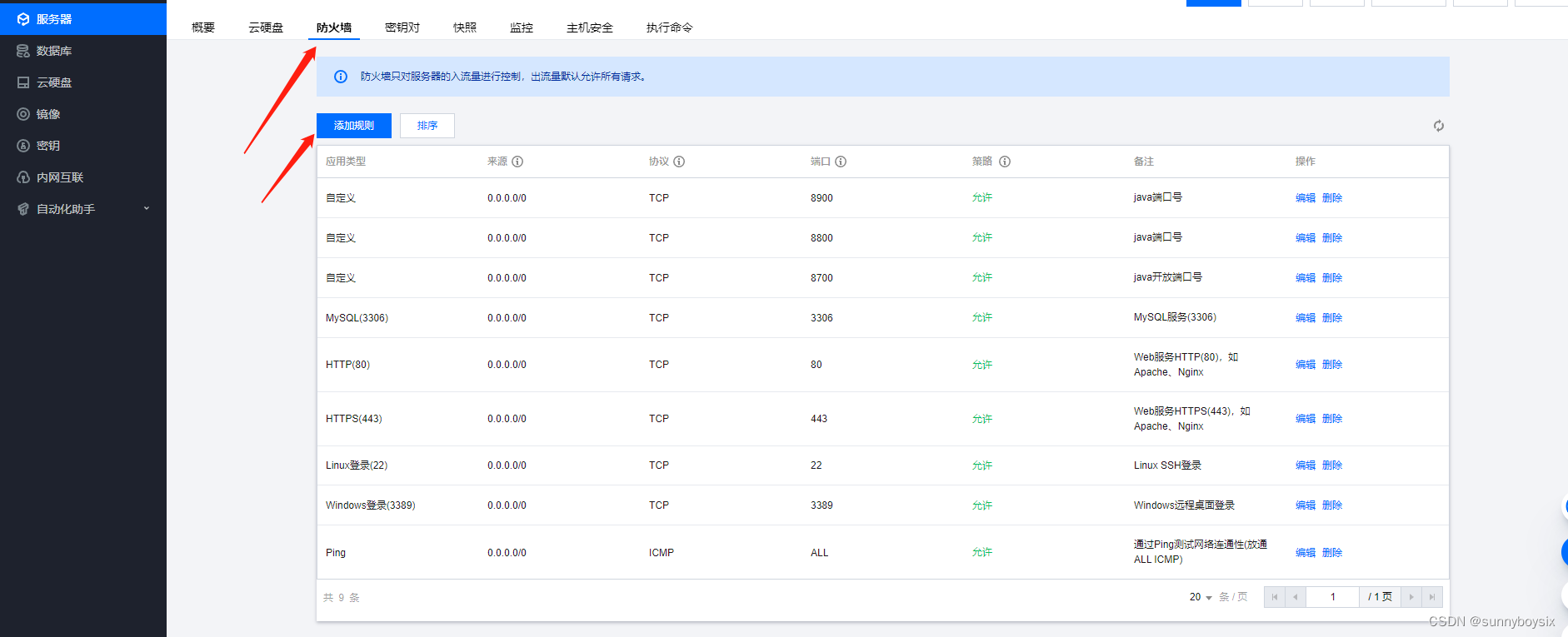Open the 数据库 sidebar item
The height and width of the screenshot is (637, 1568).
click(54, 51)
